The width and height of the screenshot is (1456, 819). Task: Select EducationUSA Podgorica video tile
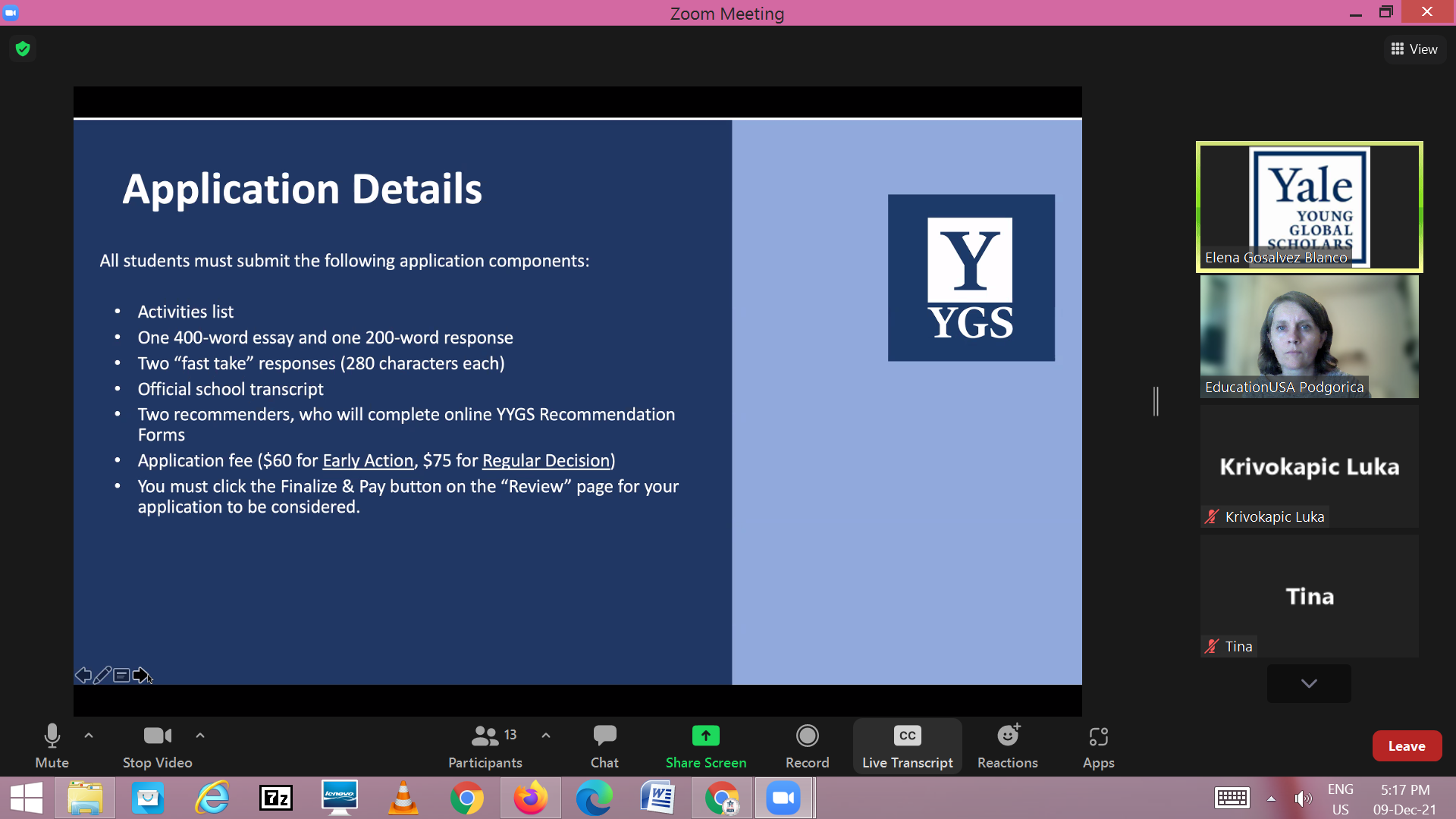click(1309, 337)
